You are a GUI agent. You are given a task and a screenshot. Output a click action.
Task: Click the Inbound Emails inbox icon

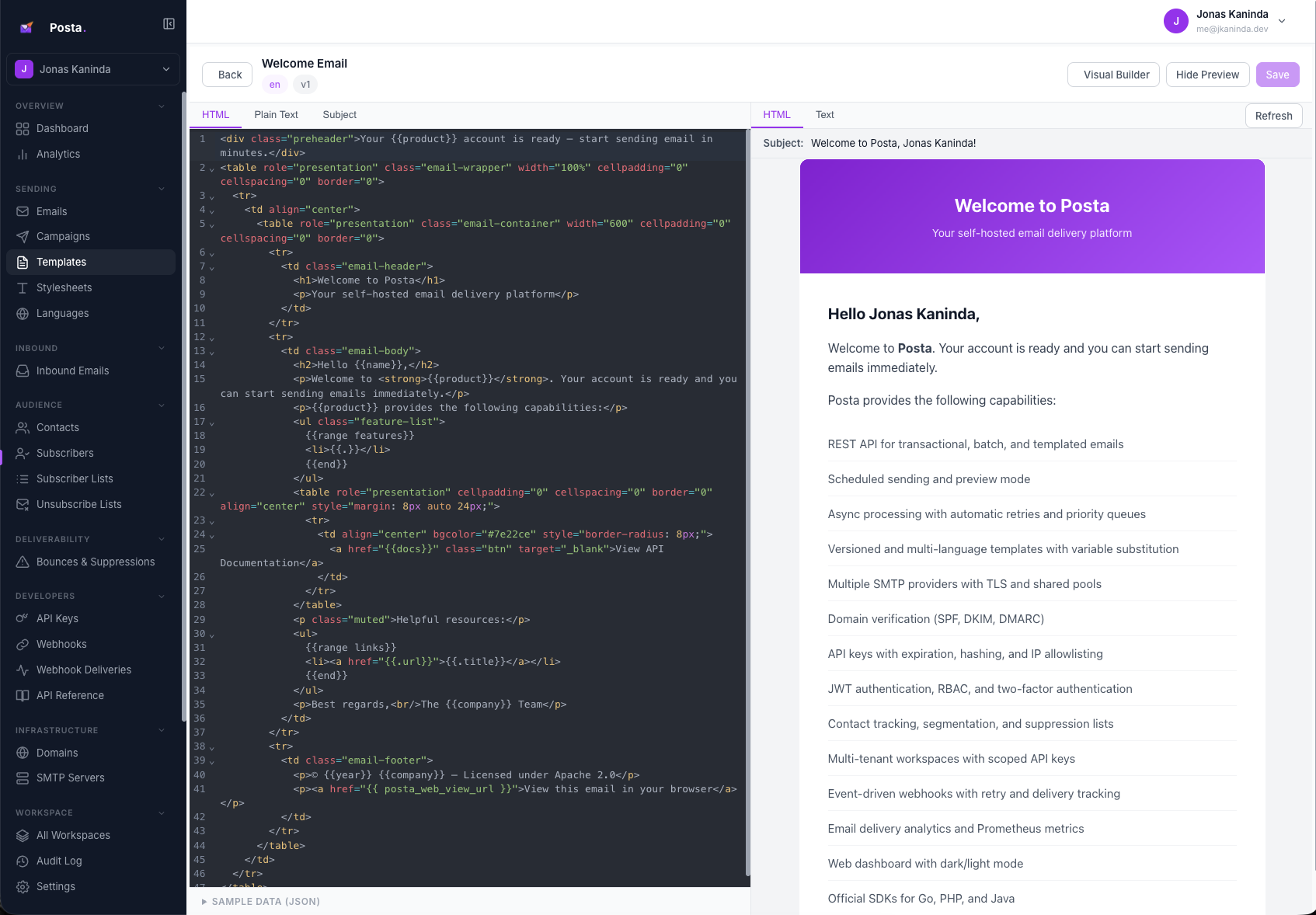(23, 371)
